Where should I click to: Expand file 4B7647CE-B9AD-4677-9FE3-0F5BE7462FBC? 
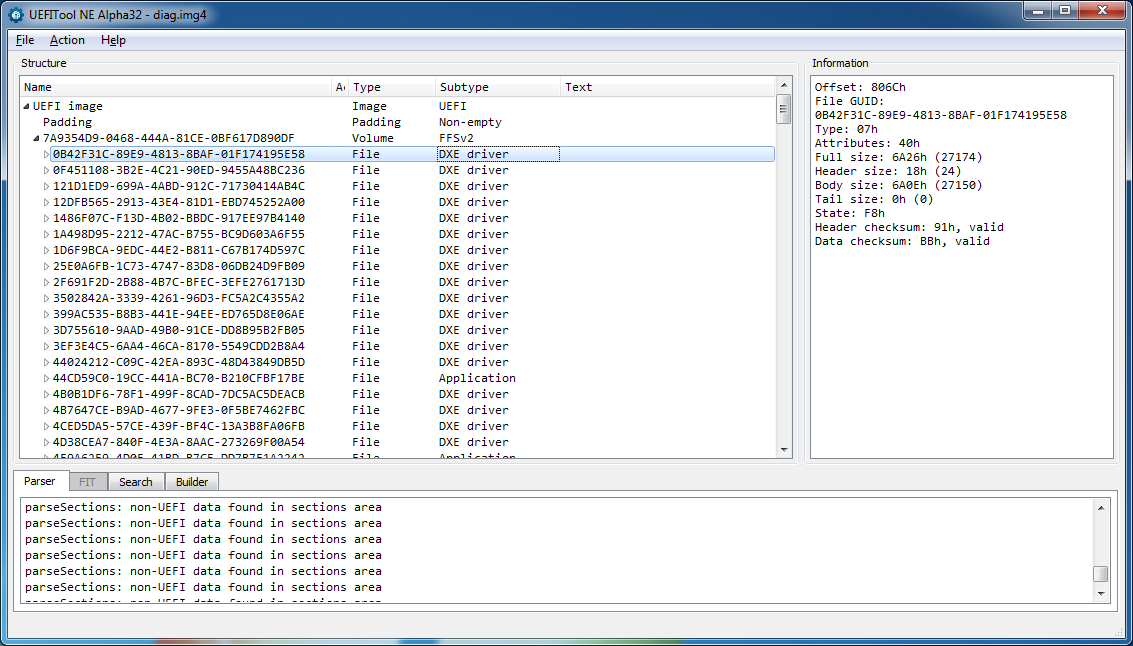pyautogui.click(x=46, y=410)
